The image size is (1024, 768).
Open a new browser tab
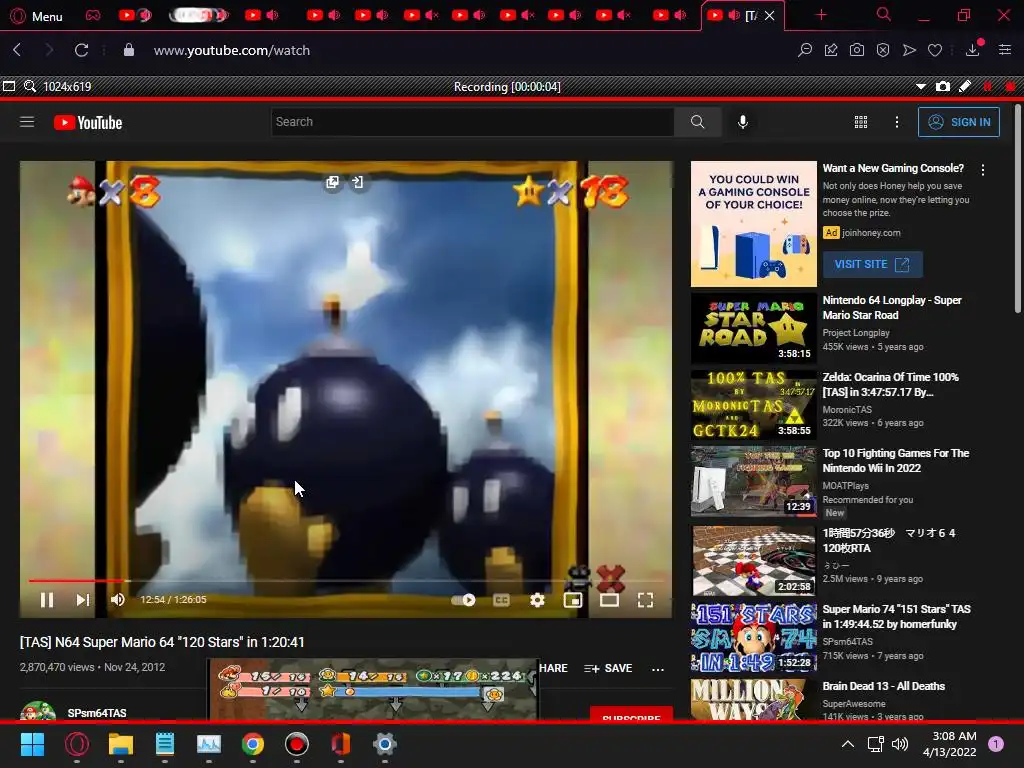click(821, 15)
